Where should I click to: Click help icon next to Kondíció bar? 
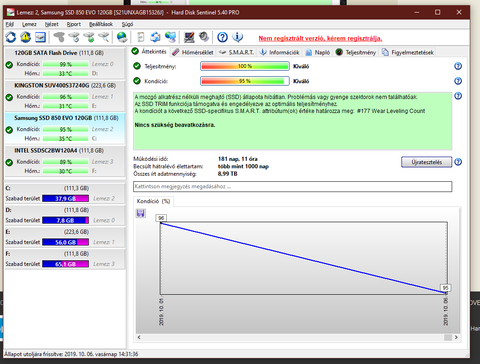pyautogui.click(x=458, y=81)
